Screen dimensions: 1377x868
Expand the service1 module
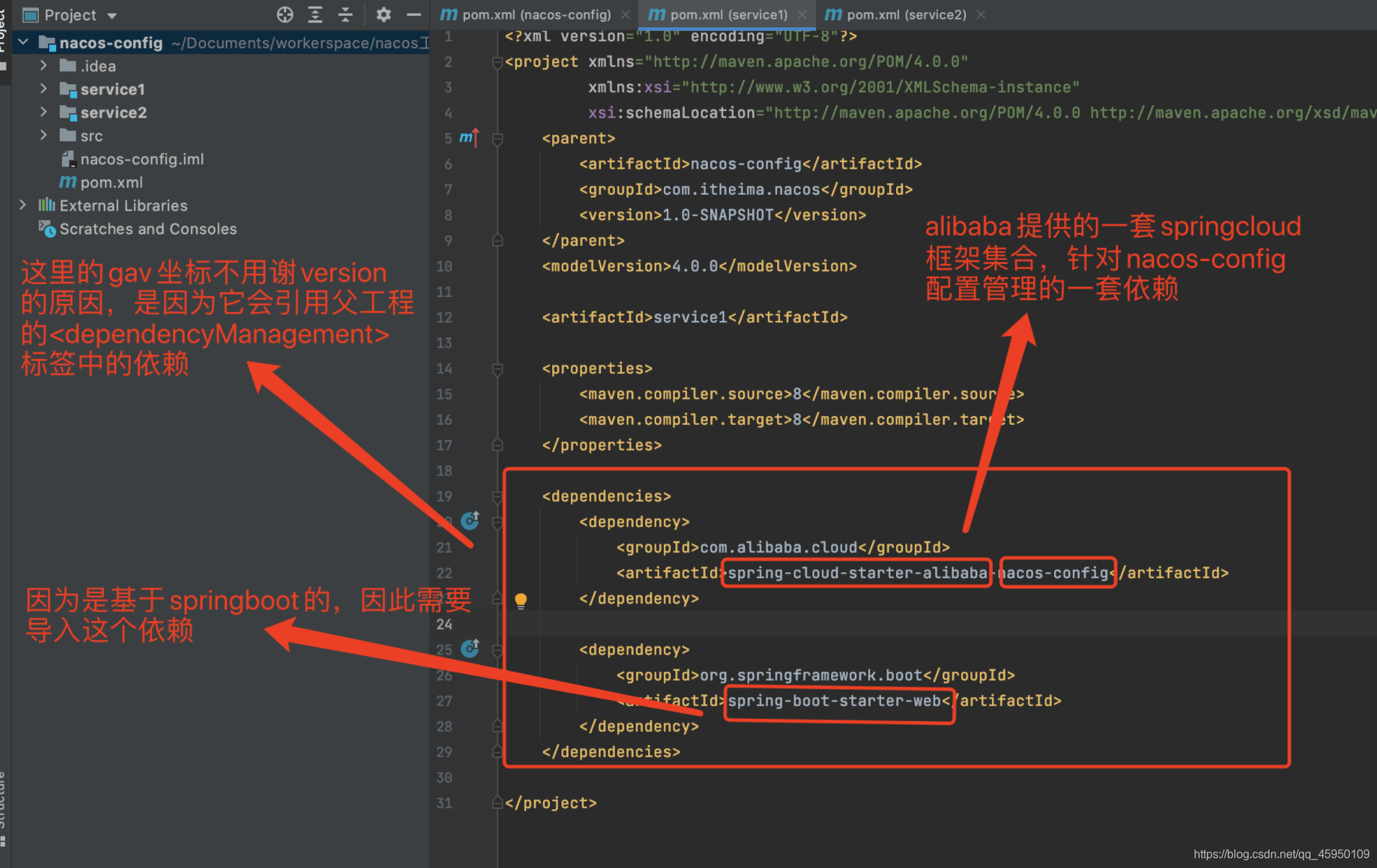(x=43, y=89)
